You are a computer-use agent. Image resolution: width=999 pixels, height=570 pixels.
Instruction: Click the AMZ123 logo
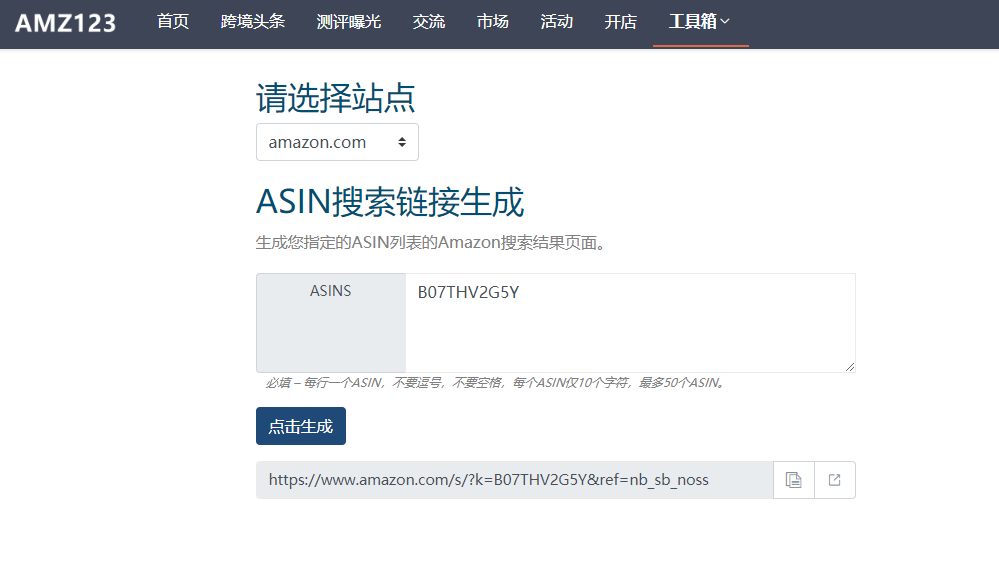point(66,24)
